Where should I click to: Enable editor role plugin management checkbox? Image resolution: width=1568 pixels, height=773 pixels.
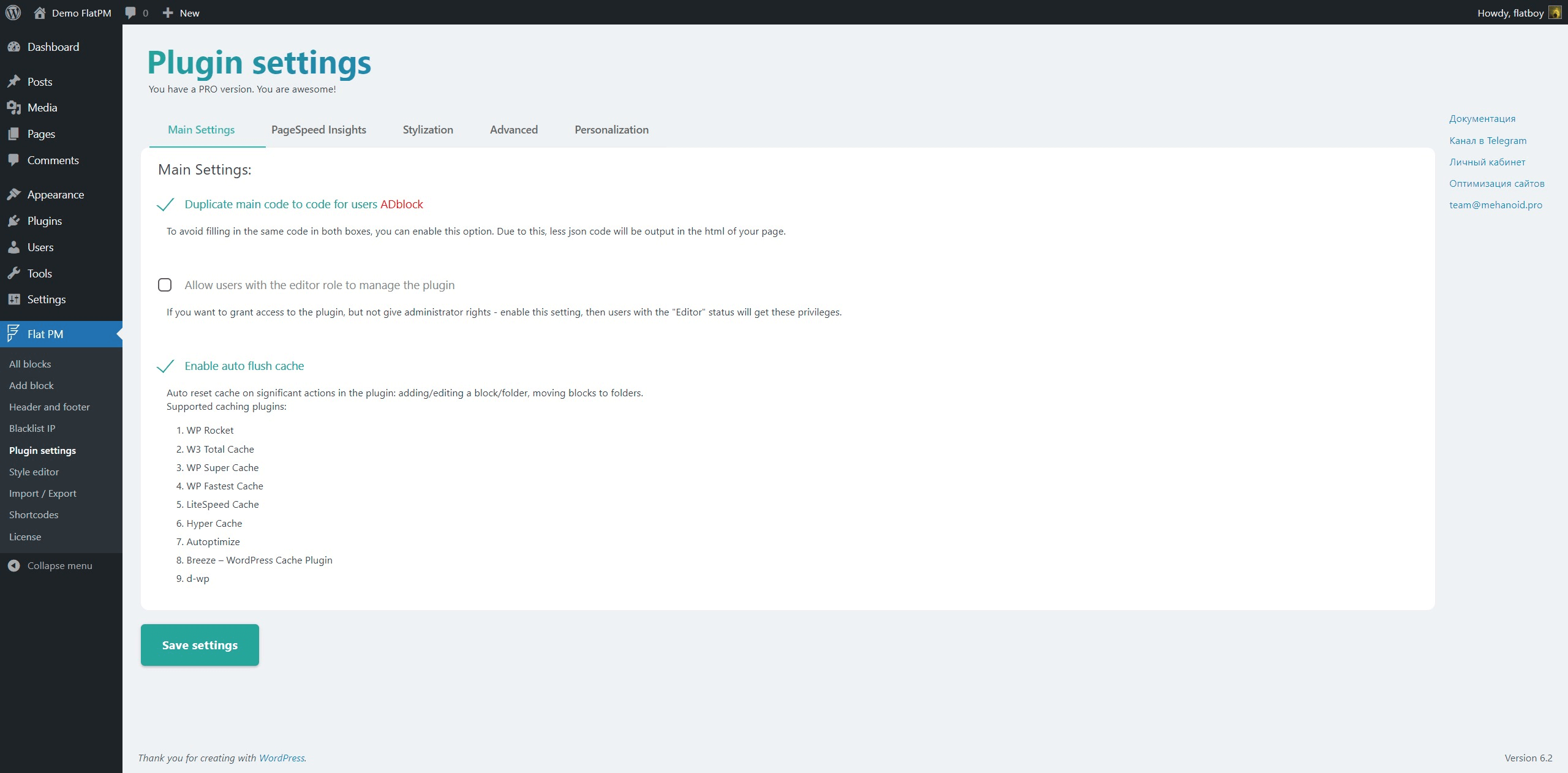(x=165, y=285)
